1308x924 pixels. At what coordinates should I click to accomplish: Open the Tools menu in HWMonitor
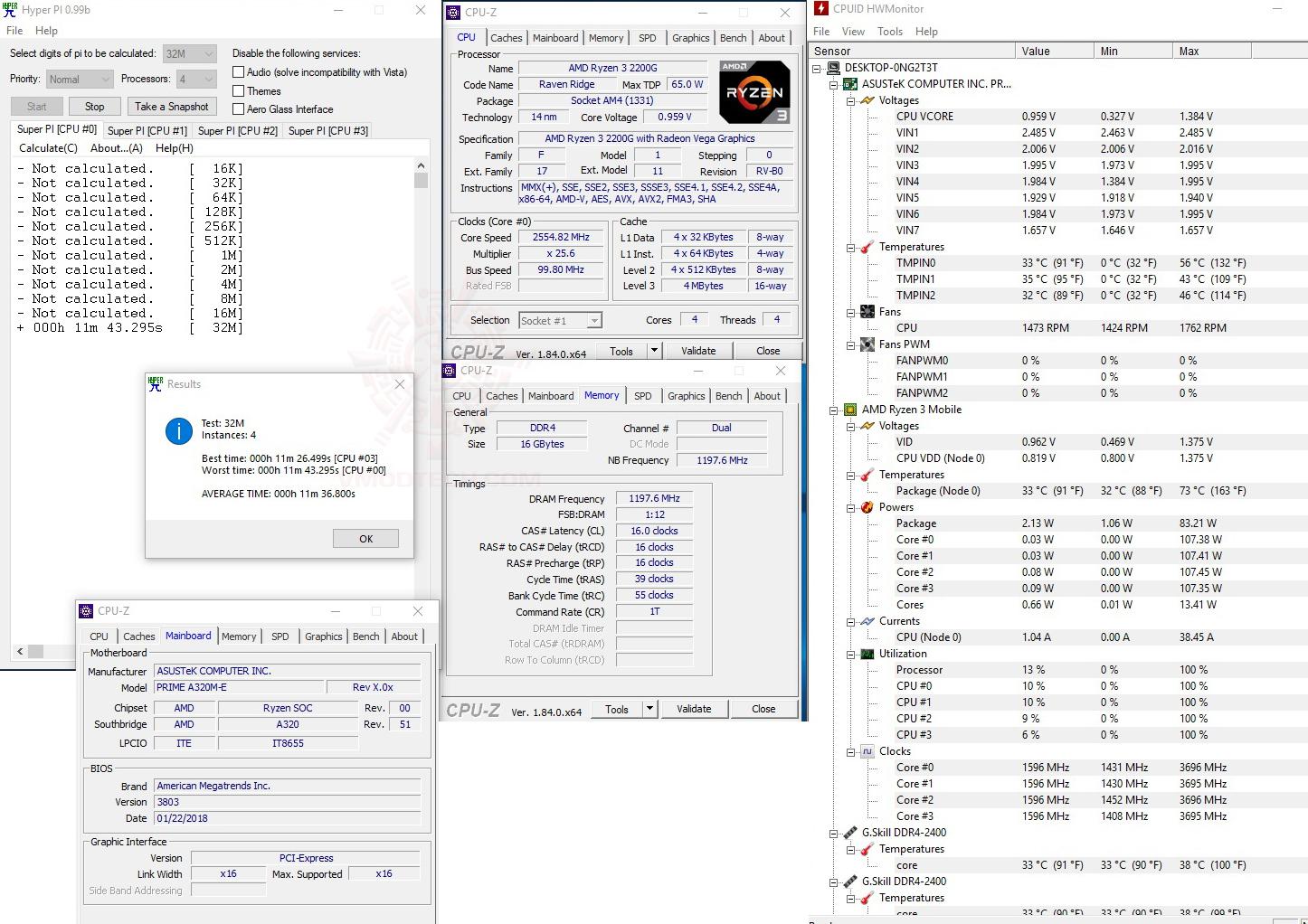889,30
